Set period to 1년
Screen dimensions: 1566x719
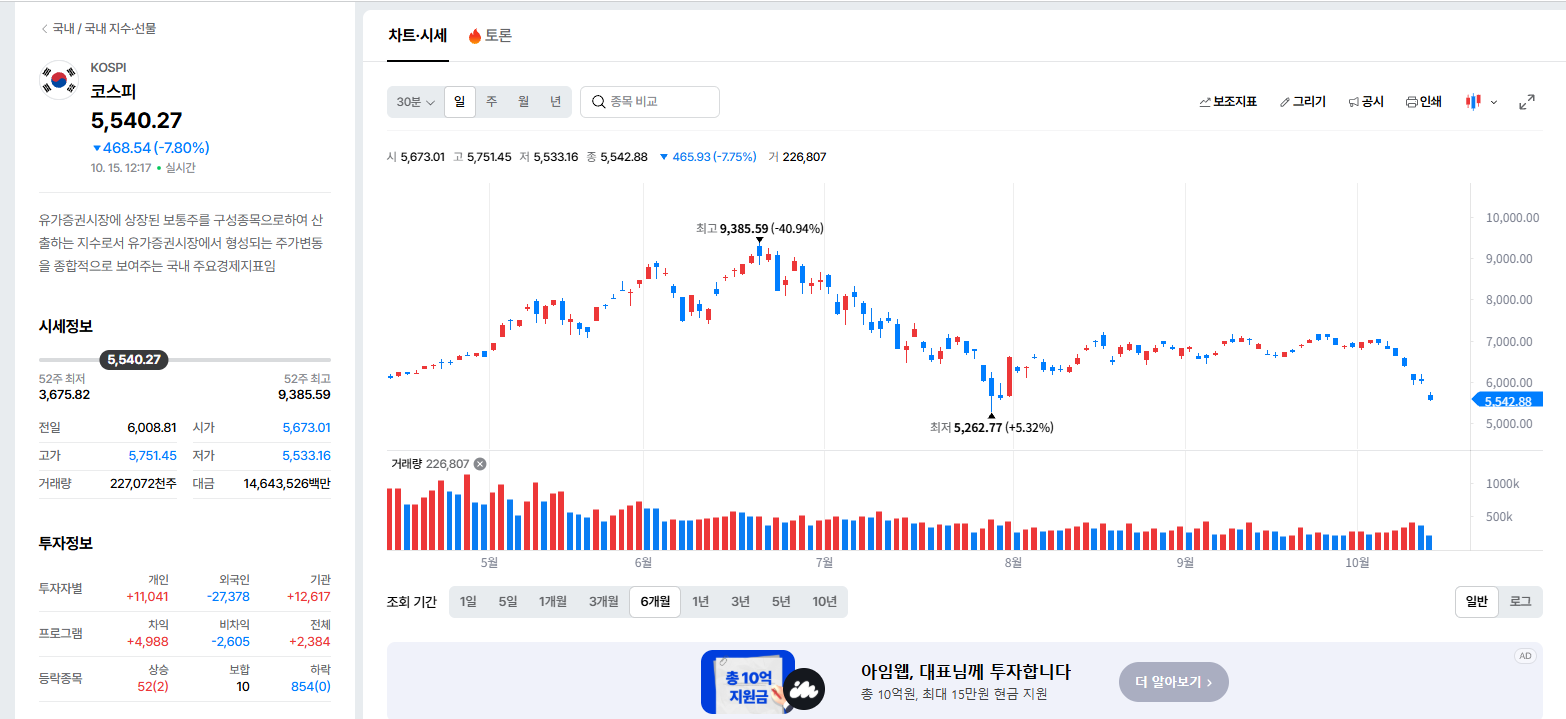click(x=700, y=602)
